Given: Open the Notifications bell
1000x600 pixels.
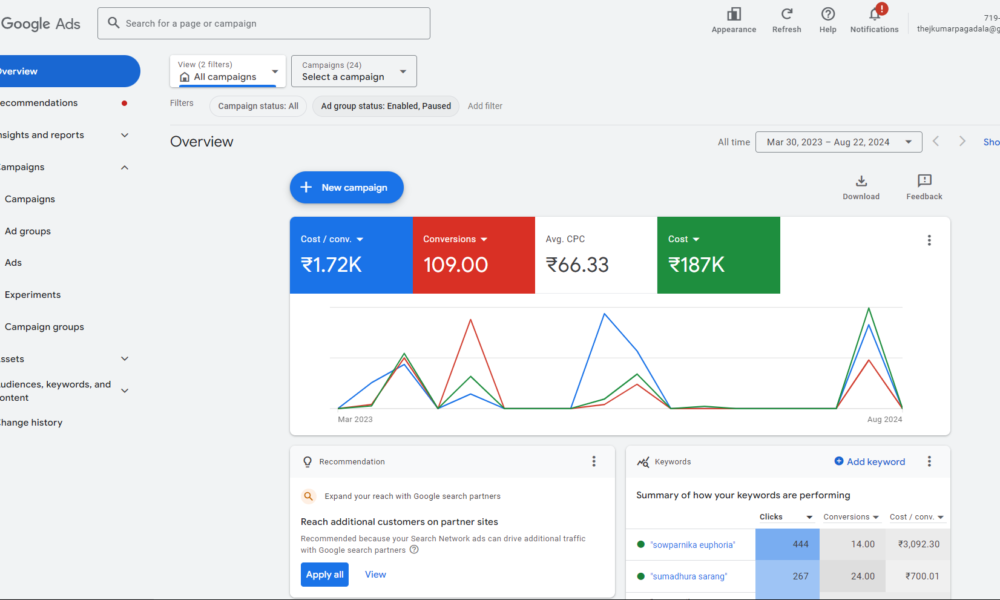Looking at the screenshot, I should point(874,14).
